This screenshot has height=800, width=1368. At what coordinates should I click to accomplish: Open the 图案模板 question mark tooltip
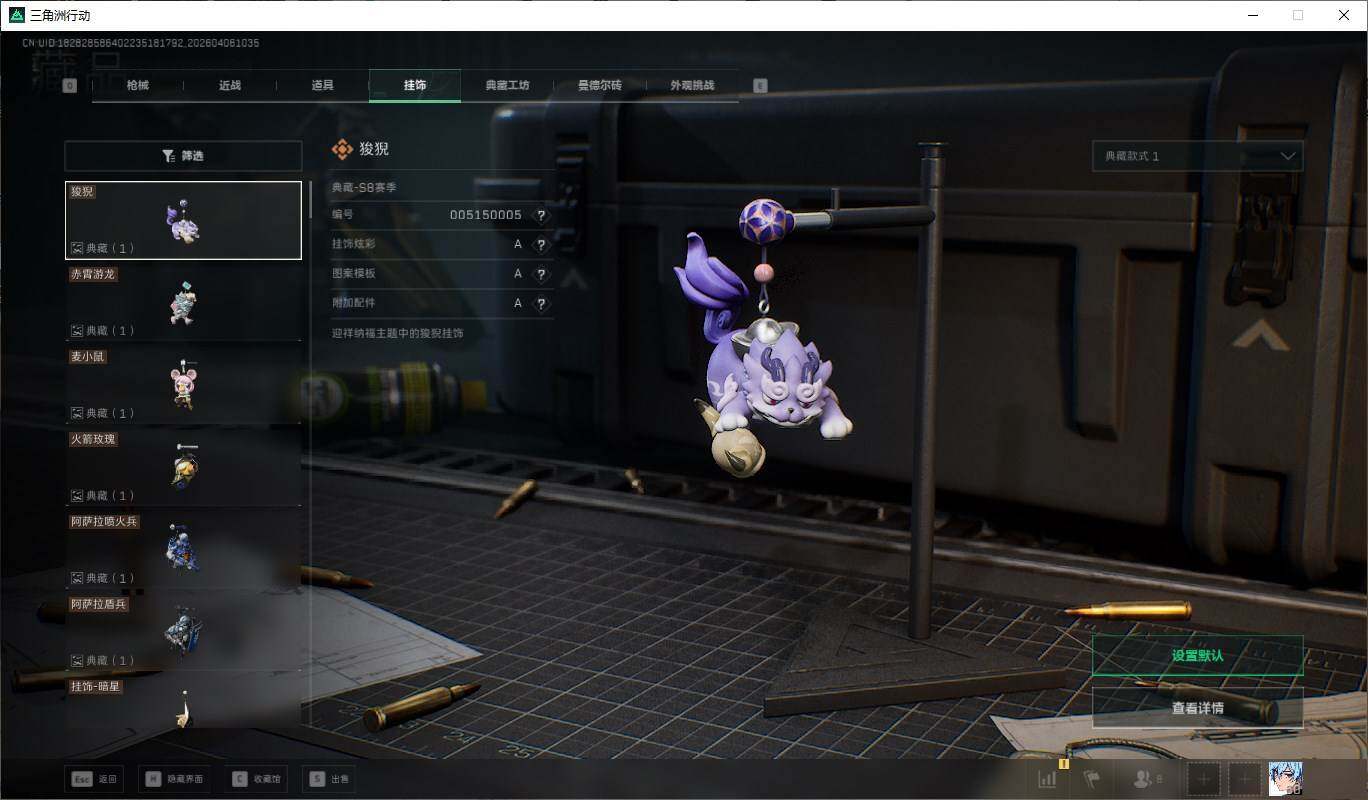click(x=541, y=274)
